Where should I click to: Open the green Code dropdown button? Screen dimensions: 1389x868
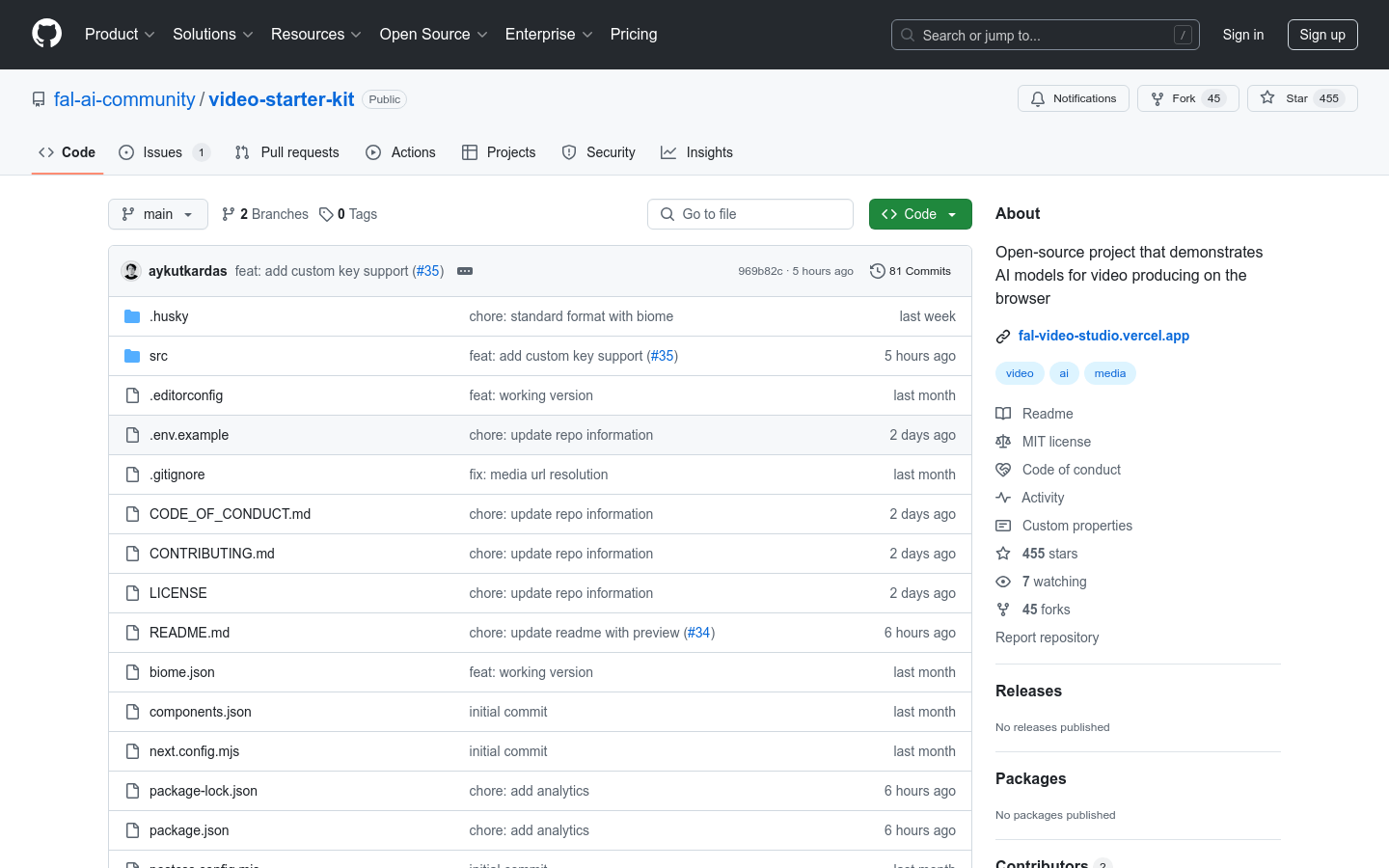tap(920, 214)
